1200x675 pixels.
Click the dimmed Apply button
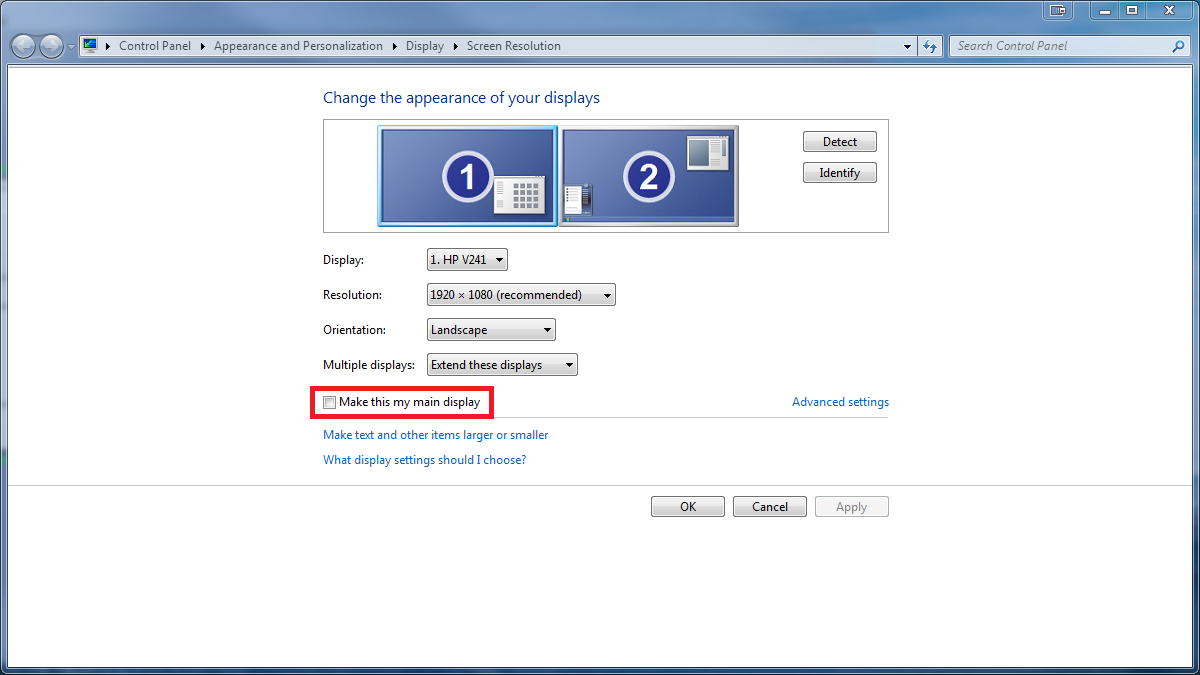point(852,507)
